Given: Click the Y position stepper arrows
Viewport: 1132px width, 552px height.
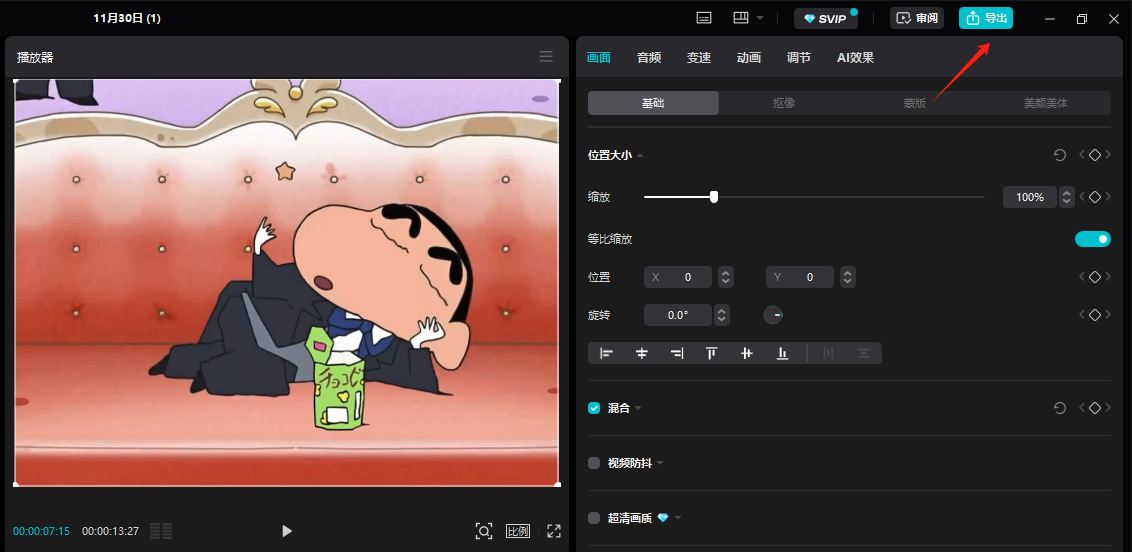Looking at the screenshot, I should 848,277.
